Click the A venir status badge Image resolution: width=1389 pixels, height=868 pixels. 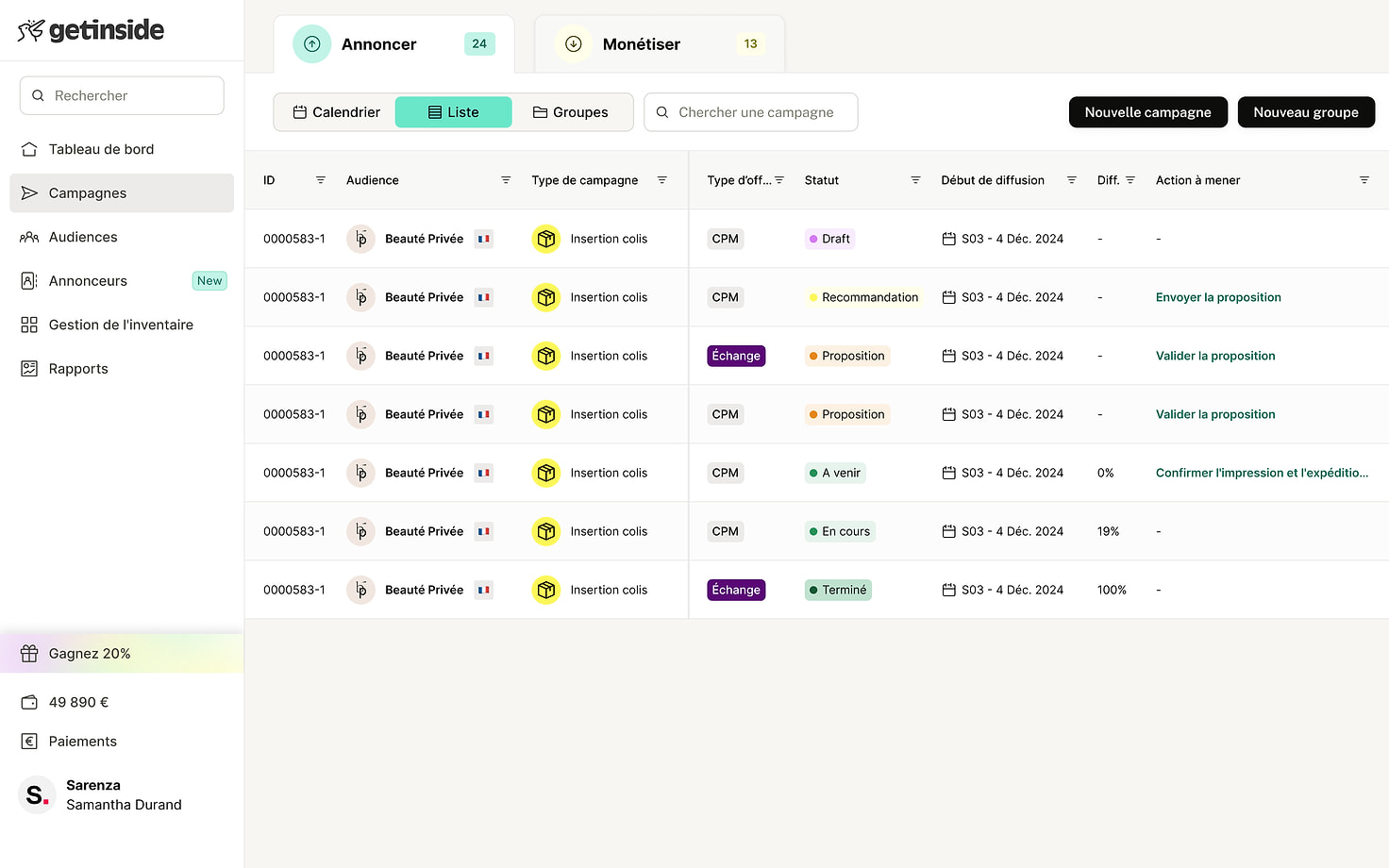click(x=835, y=473)
